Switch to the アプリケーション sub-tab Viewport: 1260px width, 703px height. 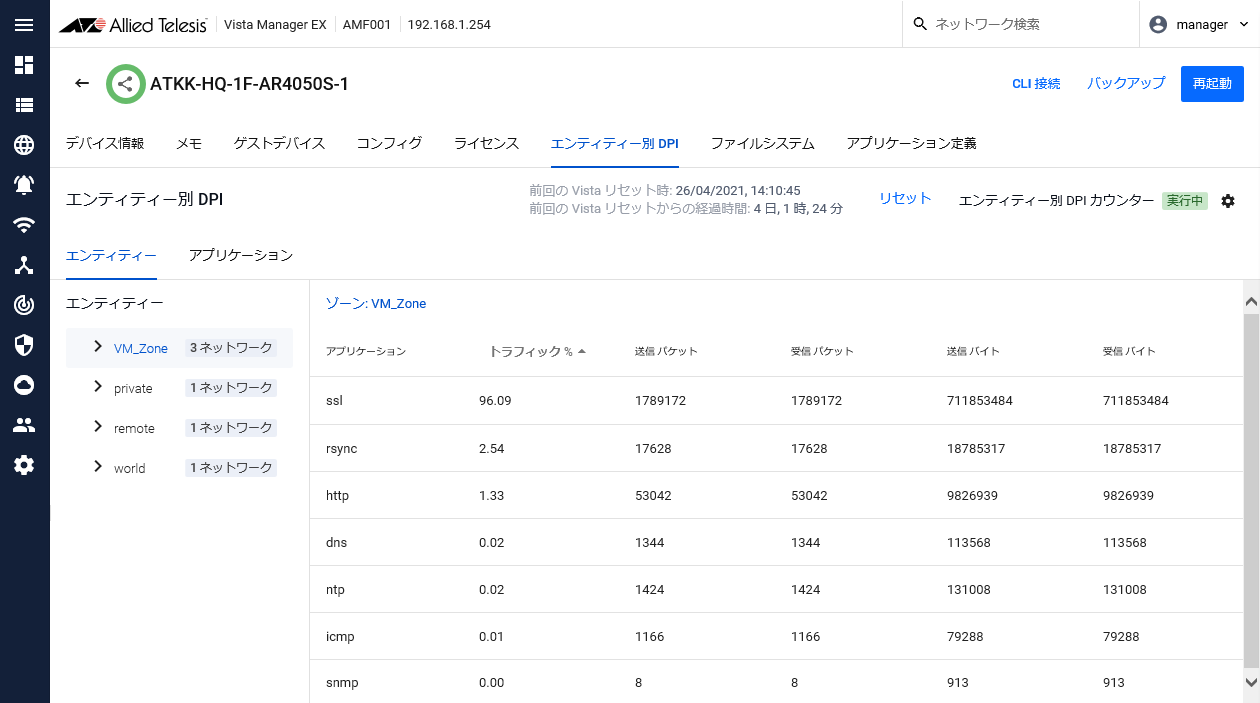point(240,256)
